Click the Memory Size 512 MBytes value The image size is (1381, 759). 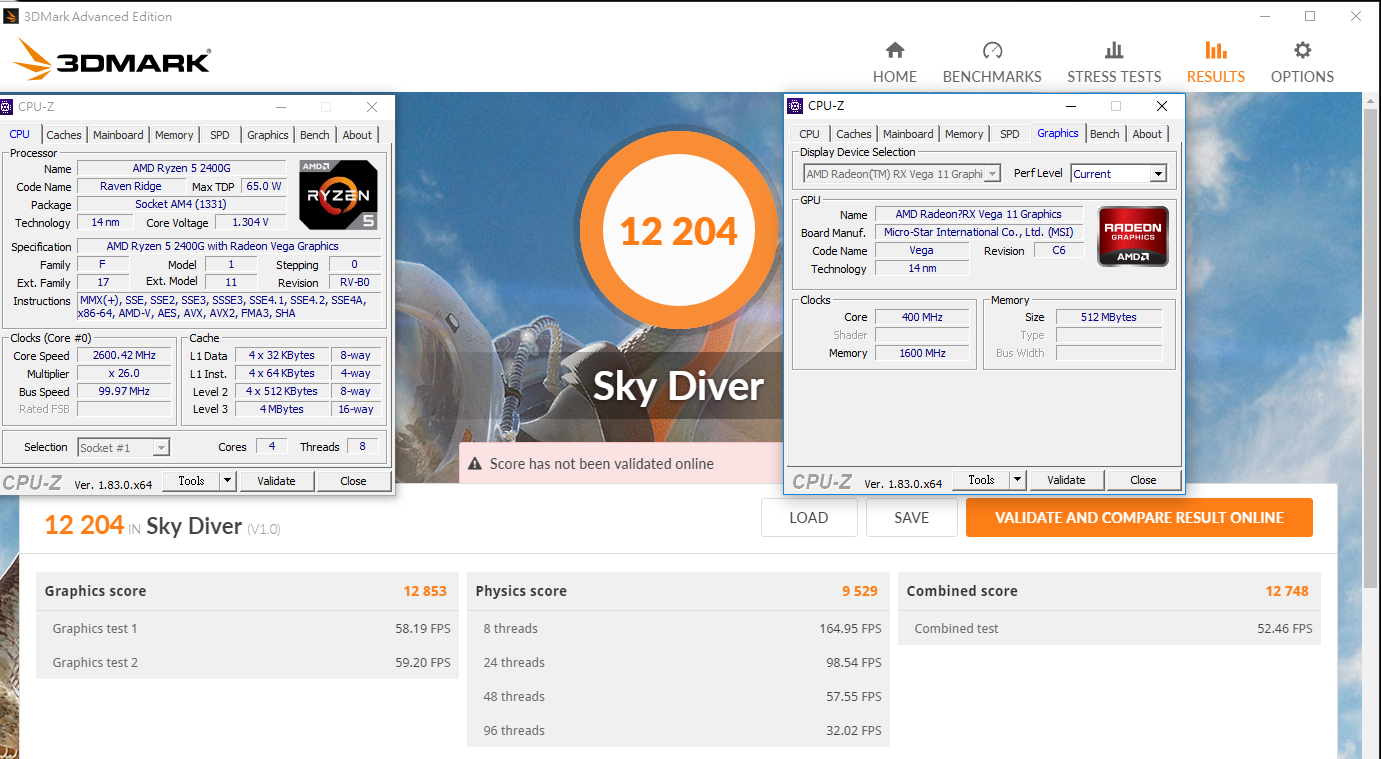[x=1109, y=317]
